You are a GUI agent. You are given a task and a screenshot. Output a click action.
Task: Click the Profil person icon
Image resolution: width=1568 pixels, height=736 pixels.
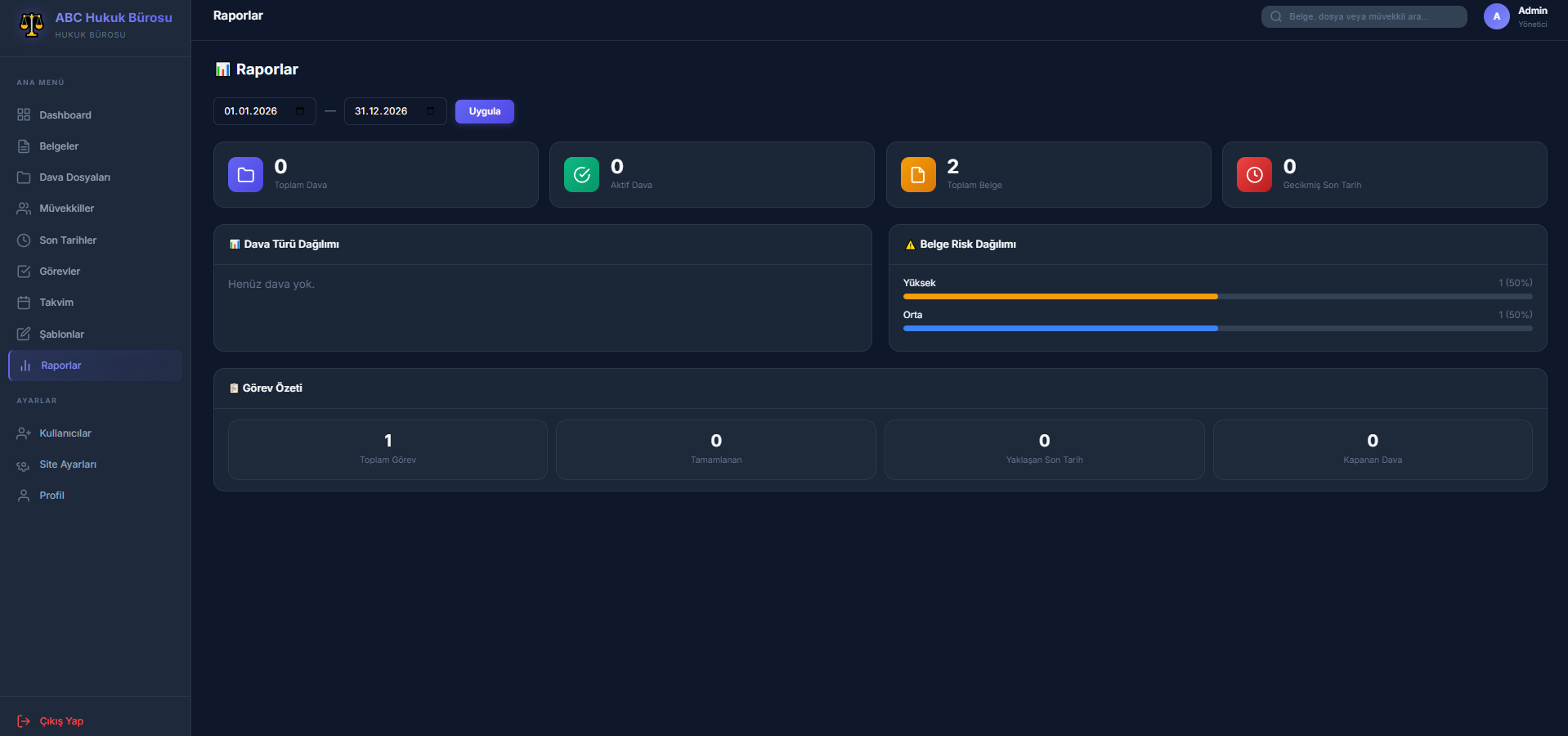click(24, 496)
